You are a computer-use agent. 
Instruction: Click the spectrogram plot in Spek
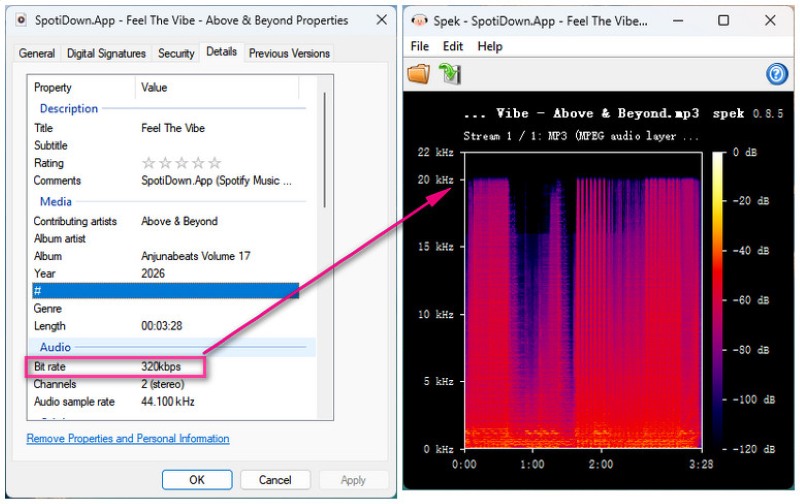583,300
